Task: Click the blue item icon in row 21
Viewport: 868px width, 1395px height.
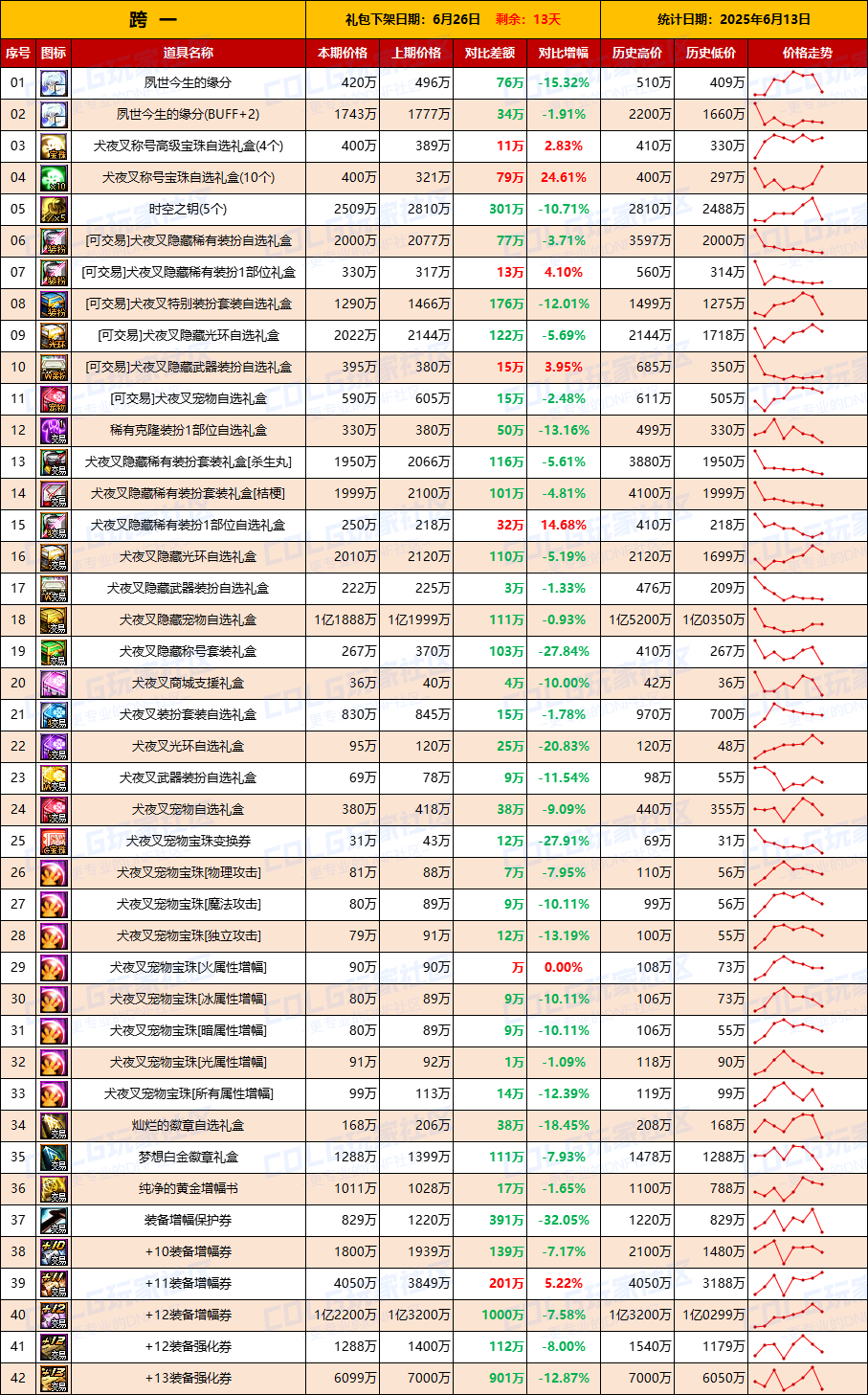Action: 54,714
